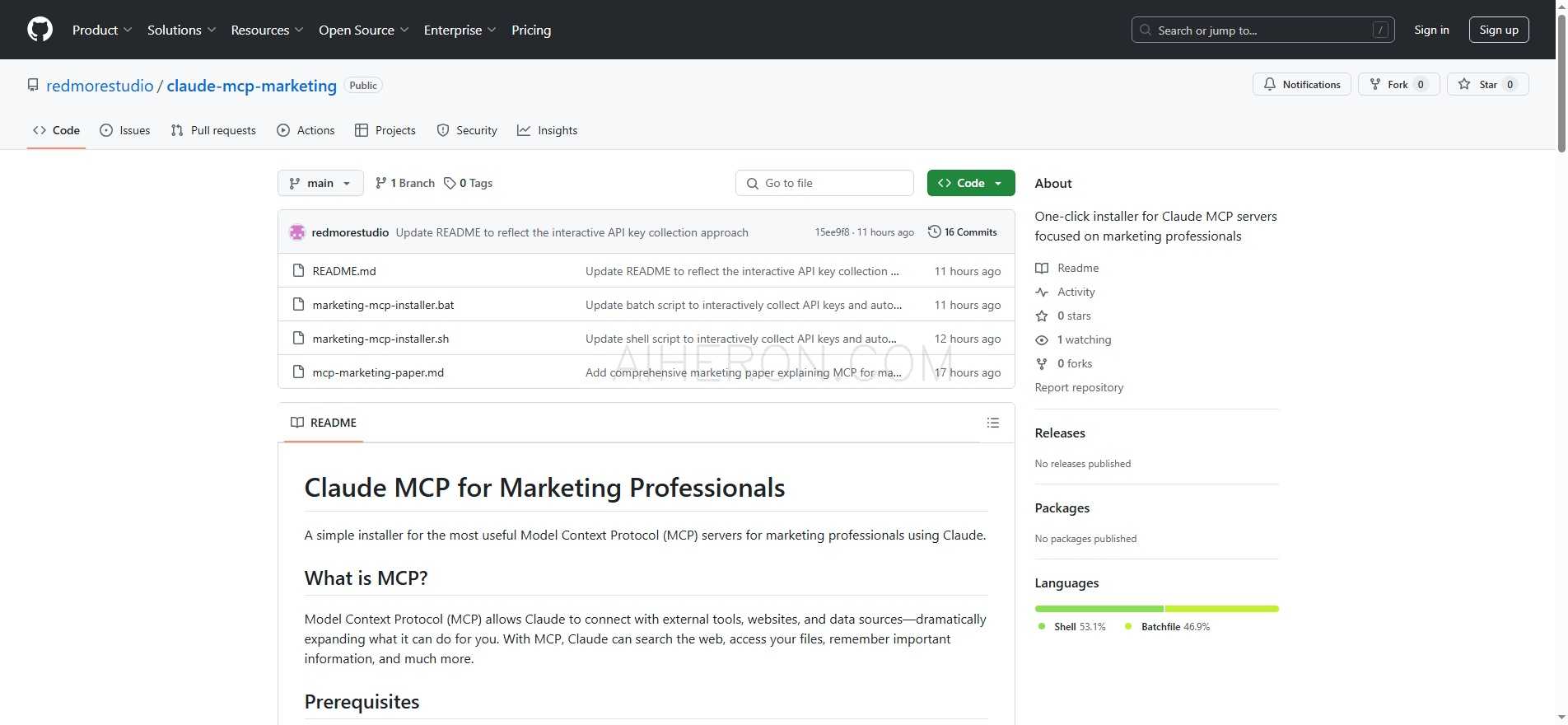1568x725 pixels.
Task: Switch to the Code tab
Action: 56,130
